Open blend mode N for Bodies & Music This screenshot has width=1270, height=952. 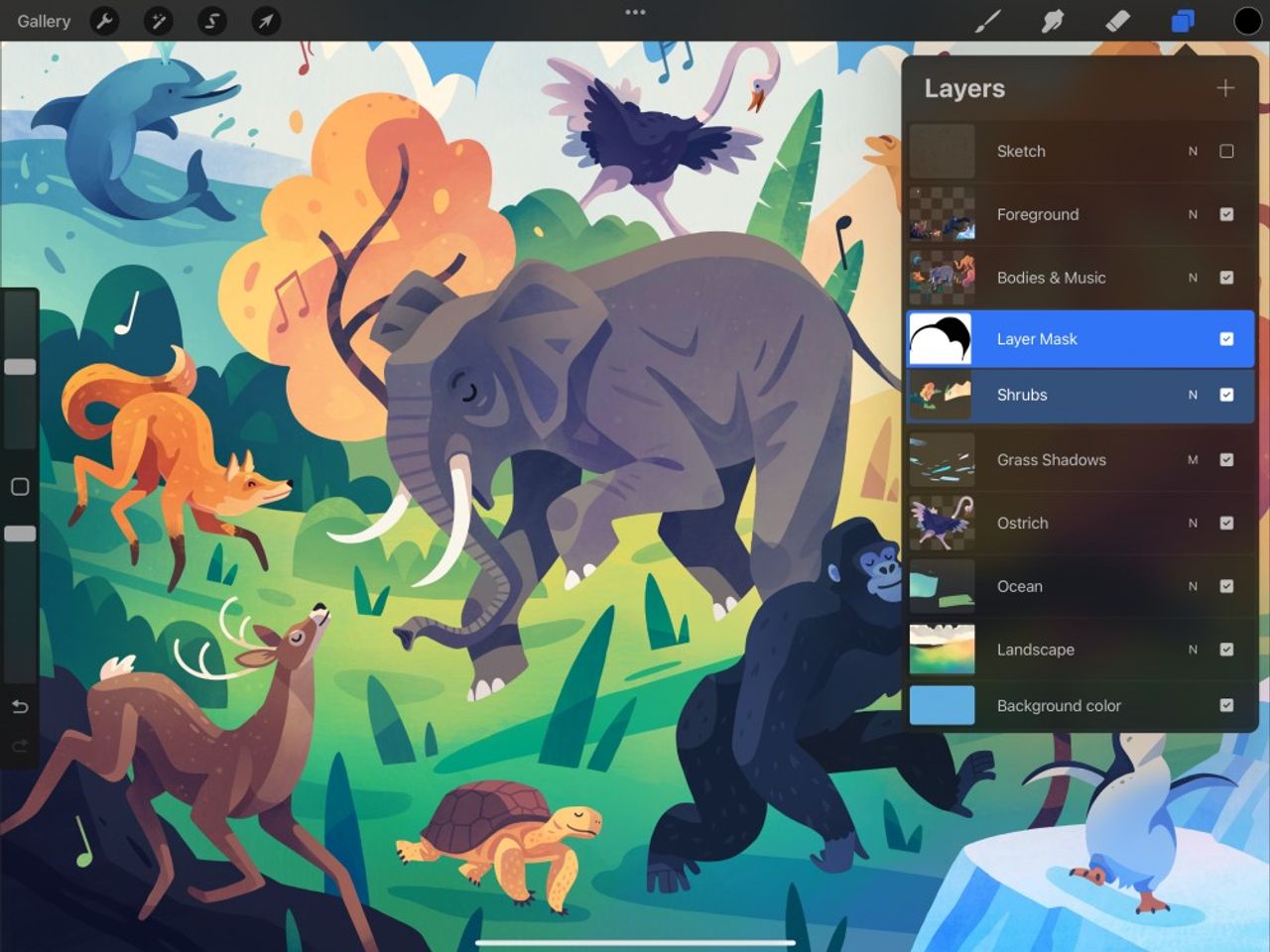tap(1193, 278)
